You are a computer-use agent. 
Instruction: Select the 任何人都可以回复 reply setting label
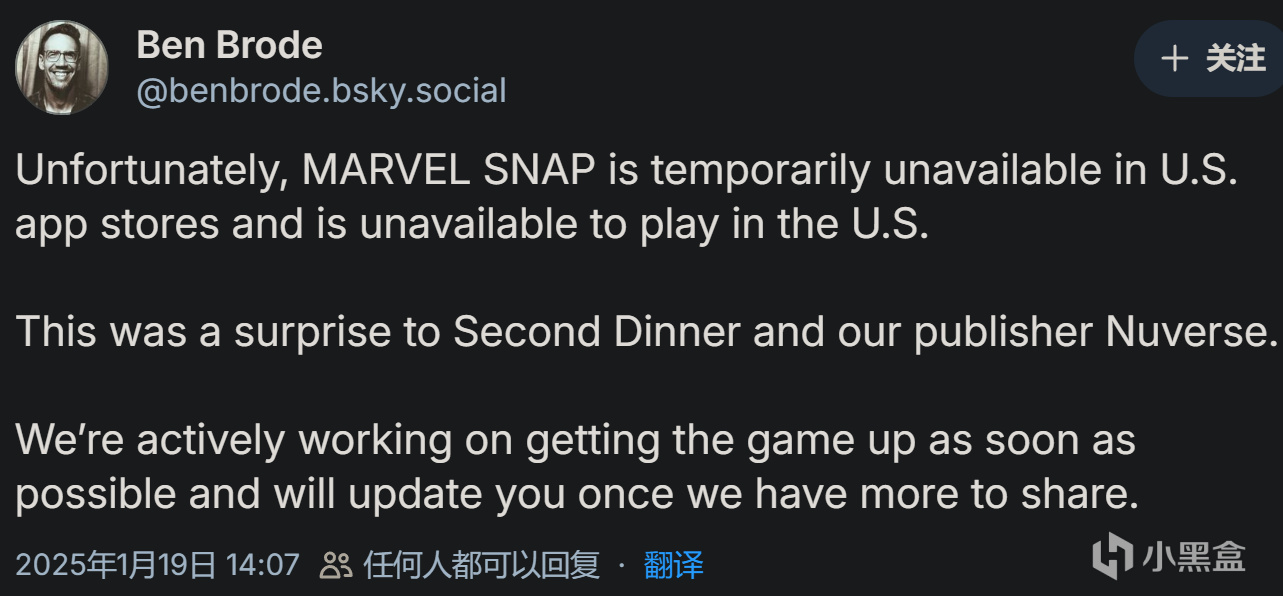[481, 565]
